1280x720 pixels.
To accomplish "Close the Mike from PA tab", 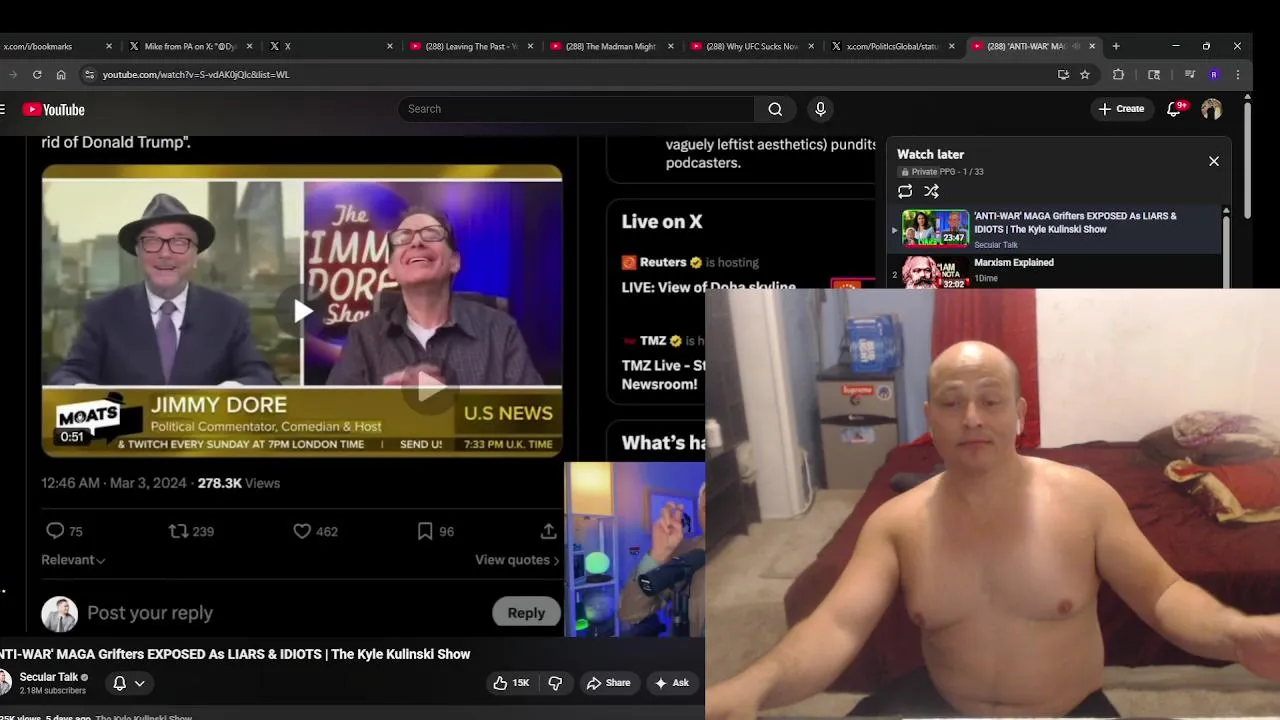I will (249, 46).
